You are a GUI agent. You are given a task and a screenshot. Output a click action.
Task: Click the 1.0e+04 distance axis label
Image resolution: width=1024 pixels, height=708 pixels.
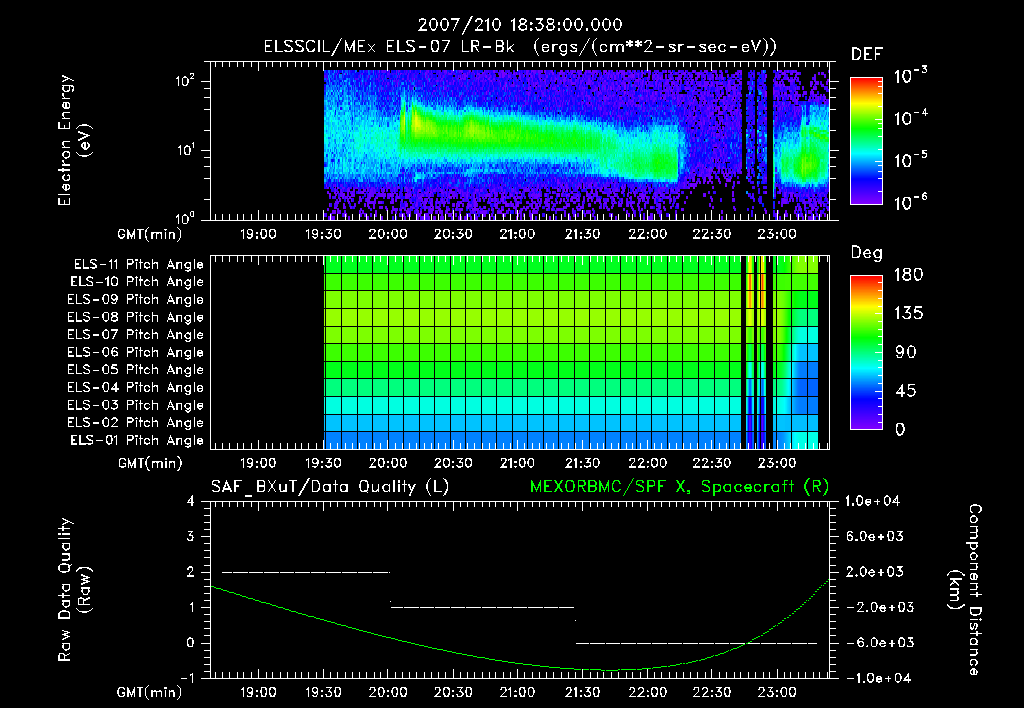tap(872, 502)
